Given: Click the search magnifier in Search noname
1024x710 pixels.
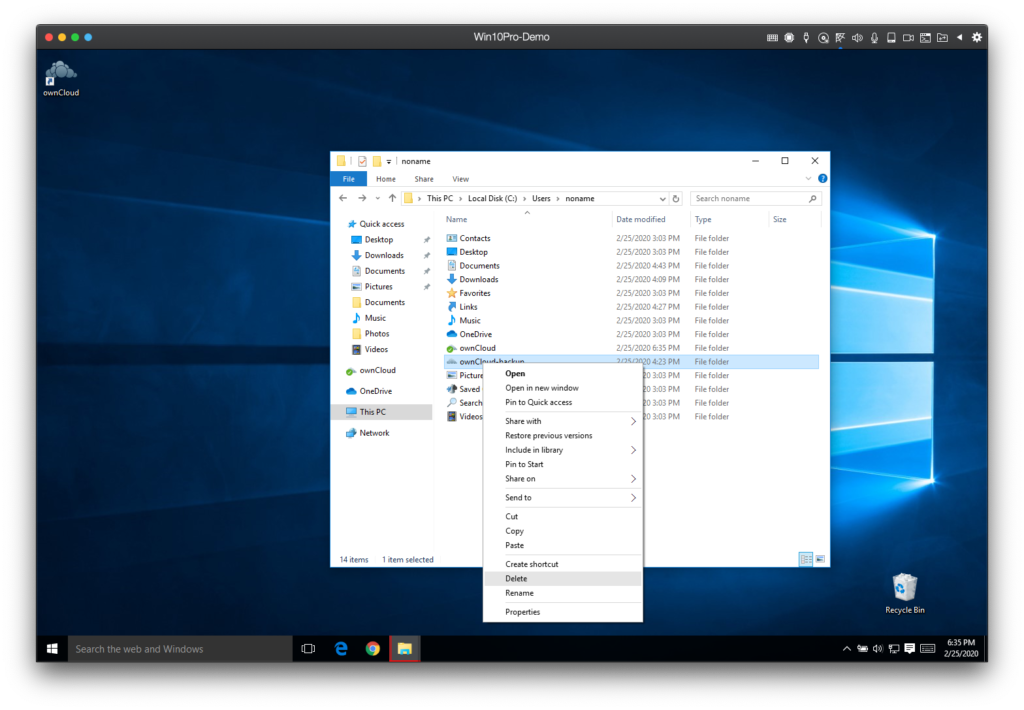Looking at the screenshot, I should (x=812, y=199).
